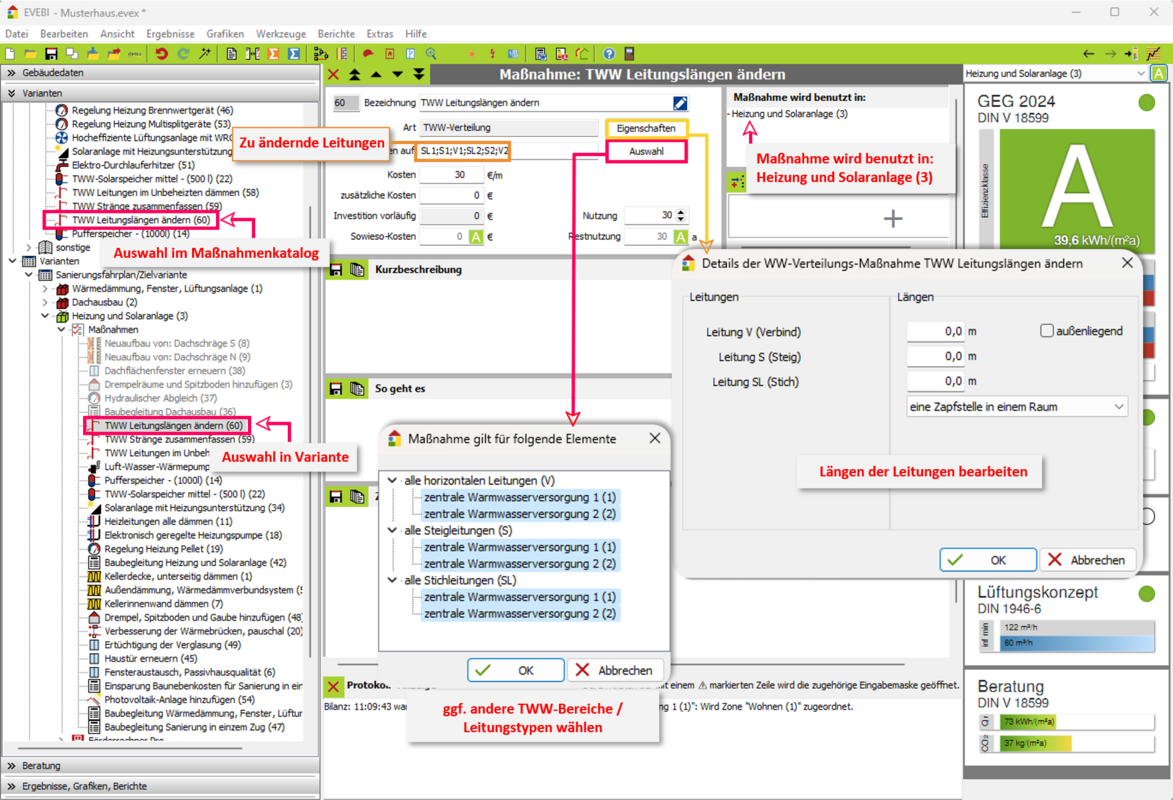
Task: Click the pencil edit icon beside Bezeichnung
Action: (x=680, y=103)
